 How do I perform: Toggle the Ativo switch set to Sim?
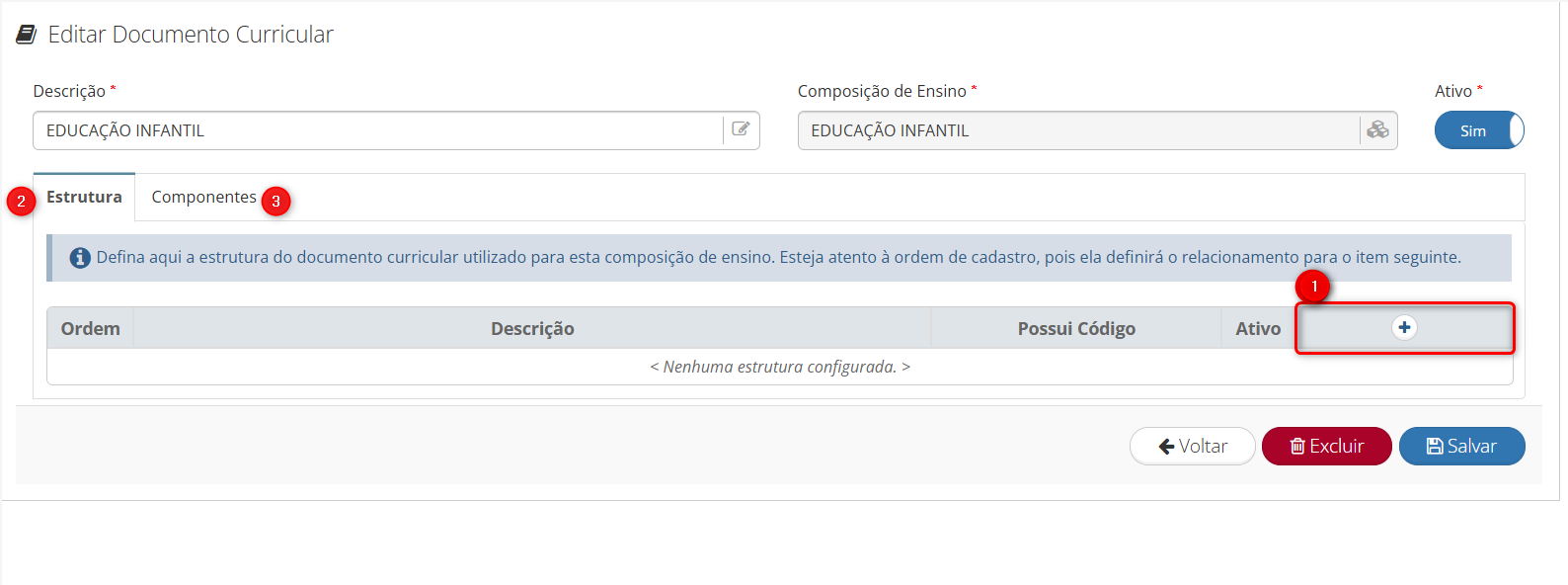(1478, 130)
